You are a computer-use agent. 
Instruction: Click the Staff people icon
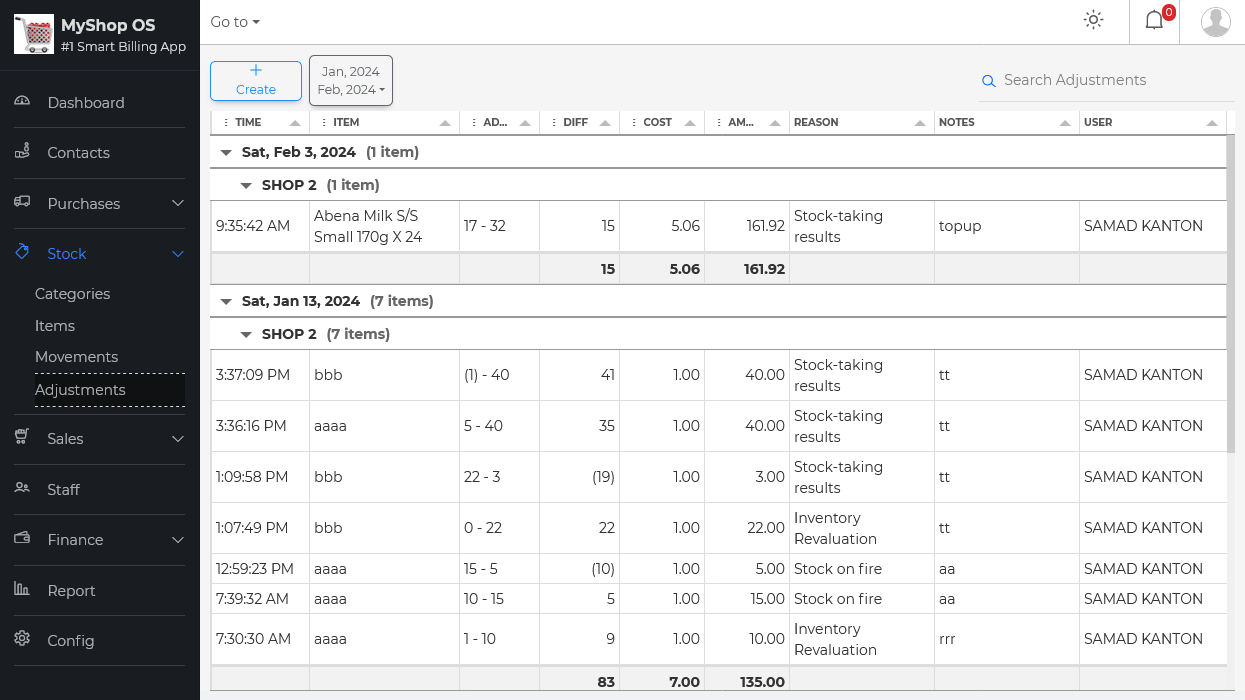22,489
